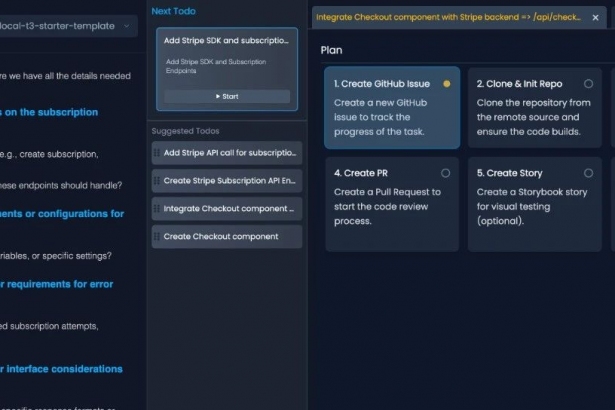
Task: Select the Integrate Checkout component suggested todo
Action: tap(227, 209)
